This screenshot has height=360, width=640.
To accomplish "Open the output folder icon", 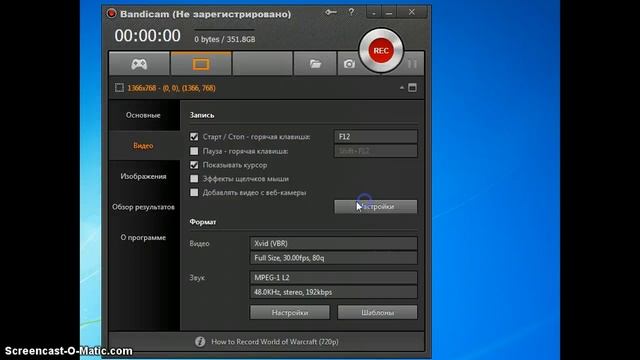I will 315,64.
